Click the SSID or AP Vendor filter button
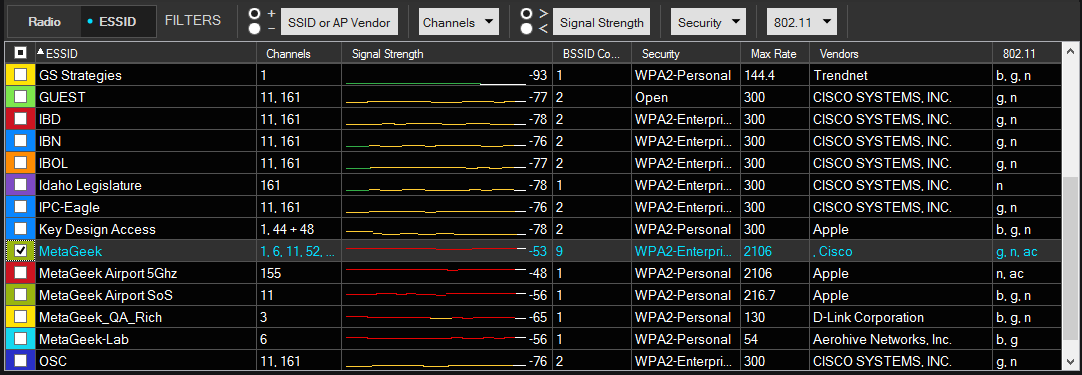The image size is (1082, 375). tap(340, 22)
